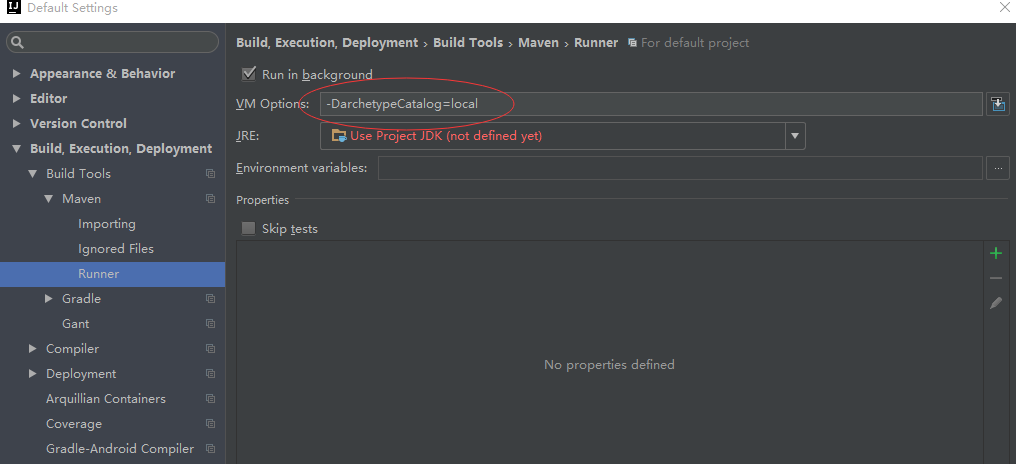Screen dimensions: 1016x464
Task: Click the project-level icon beside Gant
Action: click(x=210, y=324)
